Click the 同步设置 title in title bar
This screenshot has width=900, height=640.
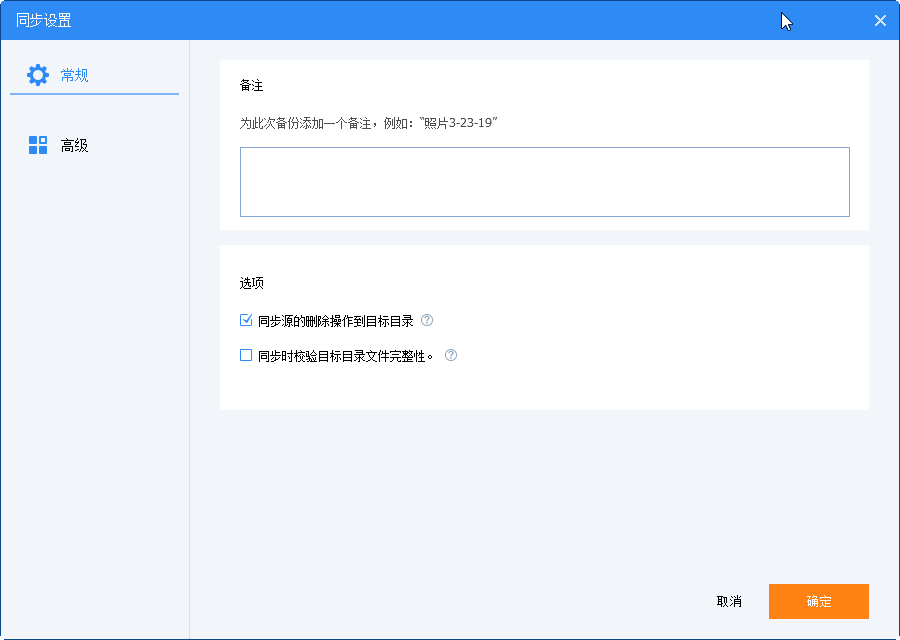click(44, 20)
